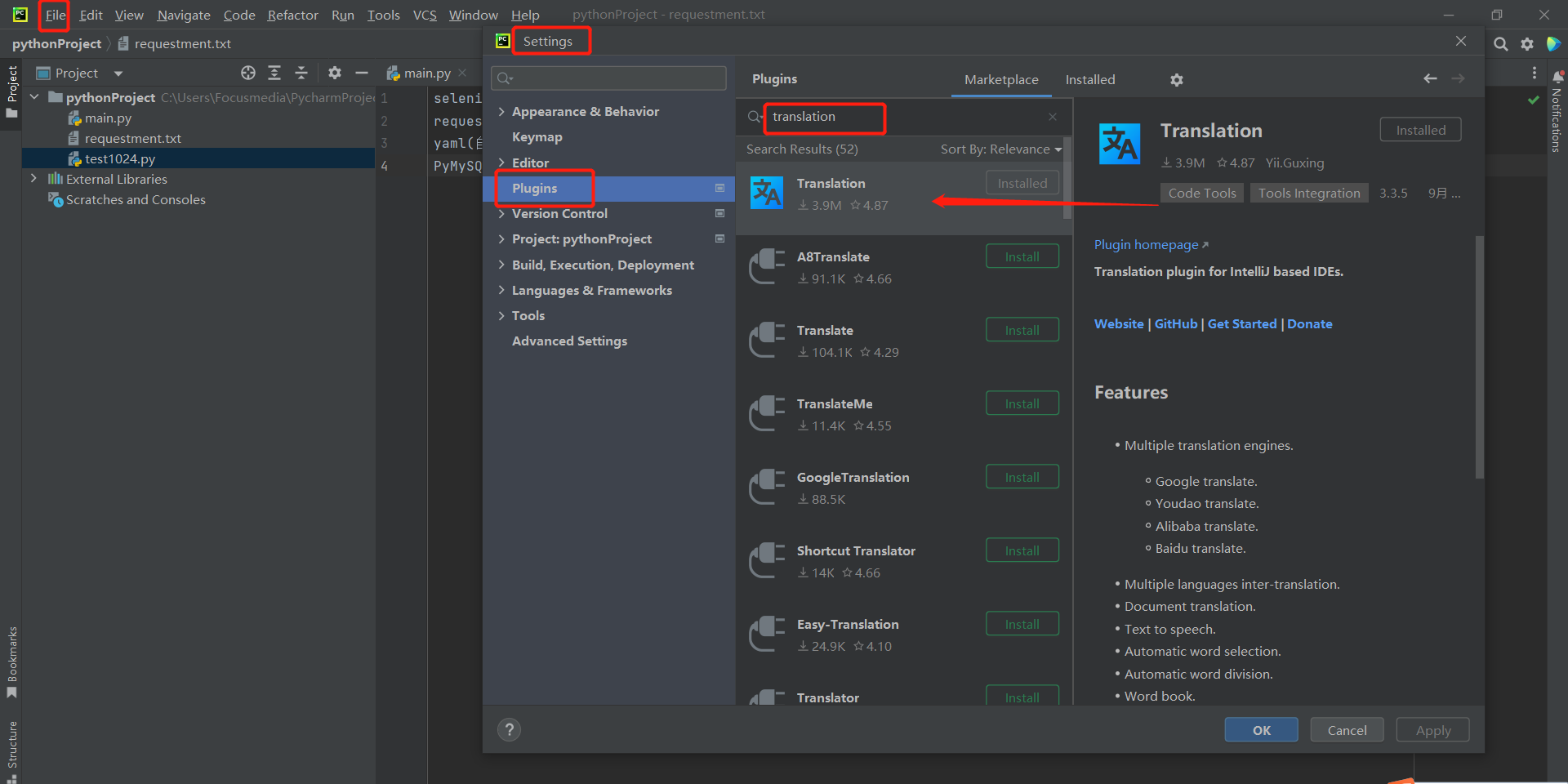Install the A8Translate plugin
Screen dimensions: 1568x784
(x=1022, y=256)
